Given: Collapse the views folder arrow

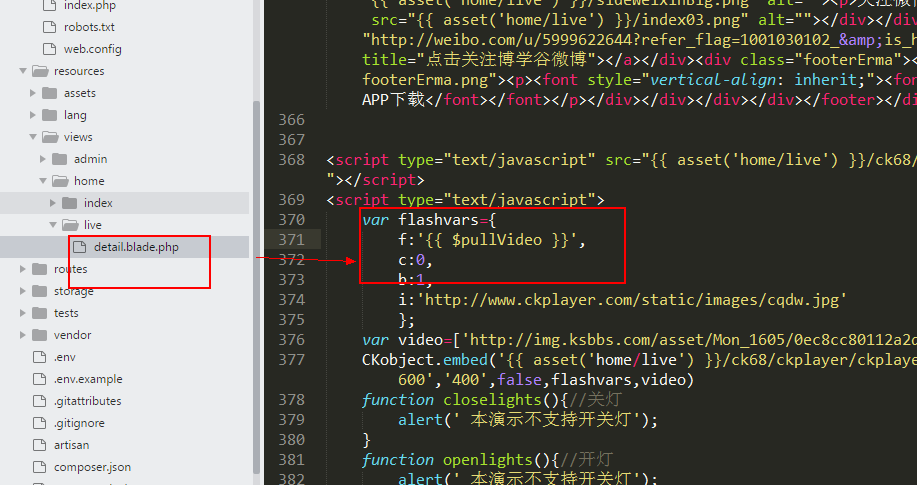Looking at the screenshot, I should (x=33, y=137).
